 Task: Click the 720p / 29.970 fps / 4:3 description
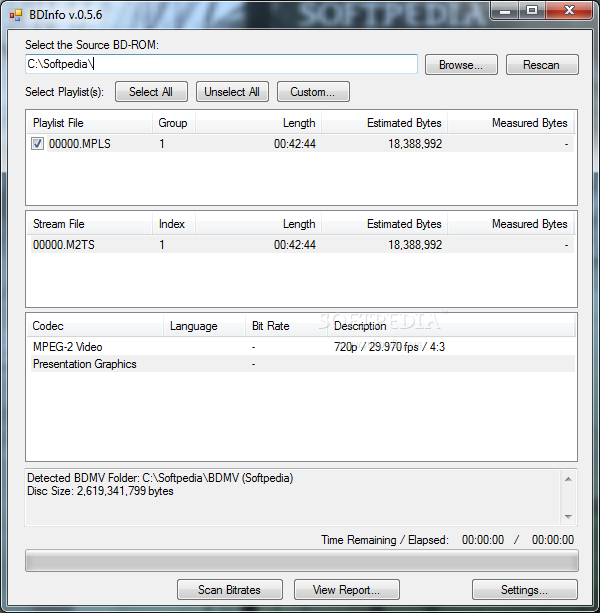tap(389, 347)
